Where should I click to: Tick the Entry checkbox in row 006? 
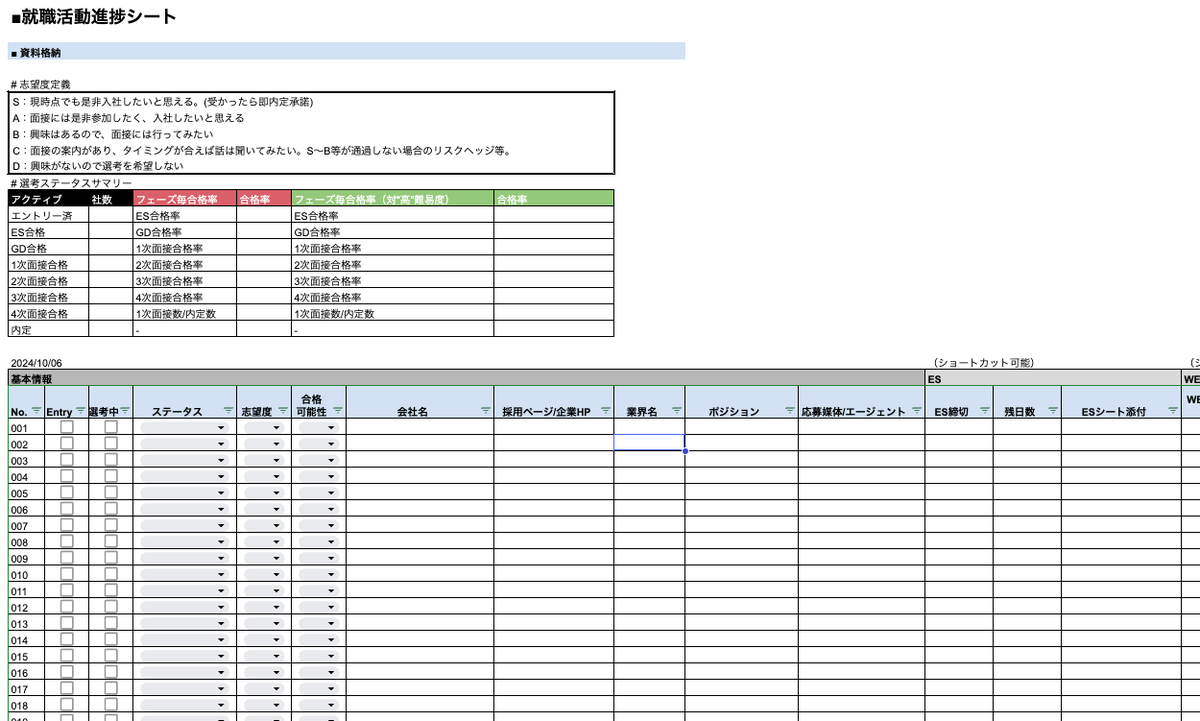(x=67, y=508)
